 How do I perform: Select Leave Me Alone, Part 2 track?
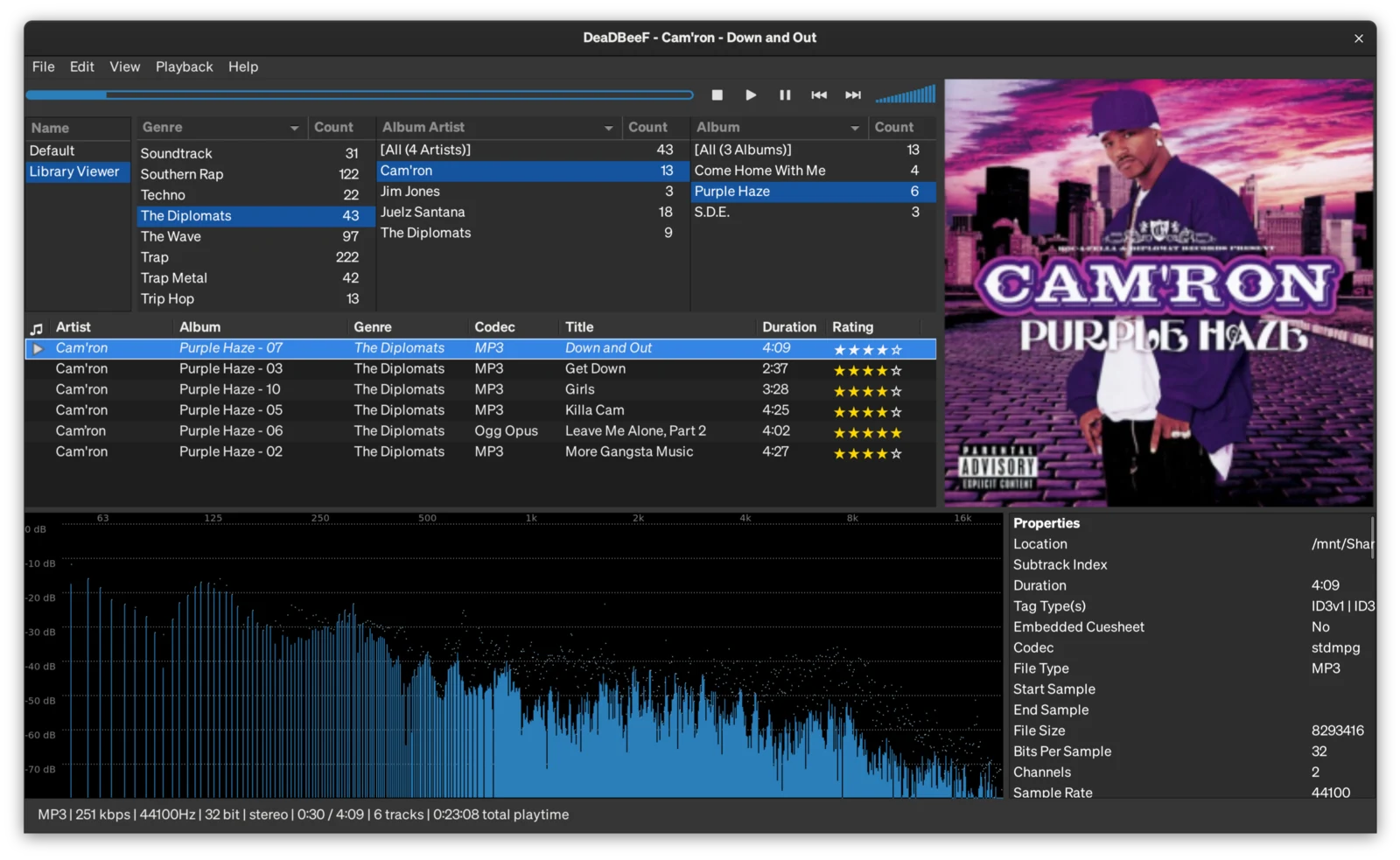480,431
